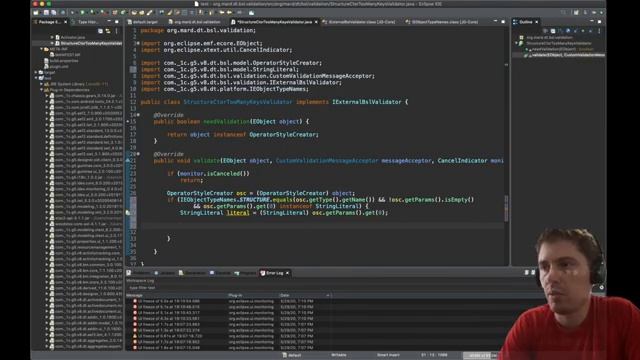Collapse the Plug-in Dependencies node

(x=41, y=90)
